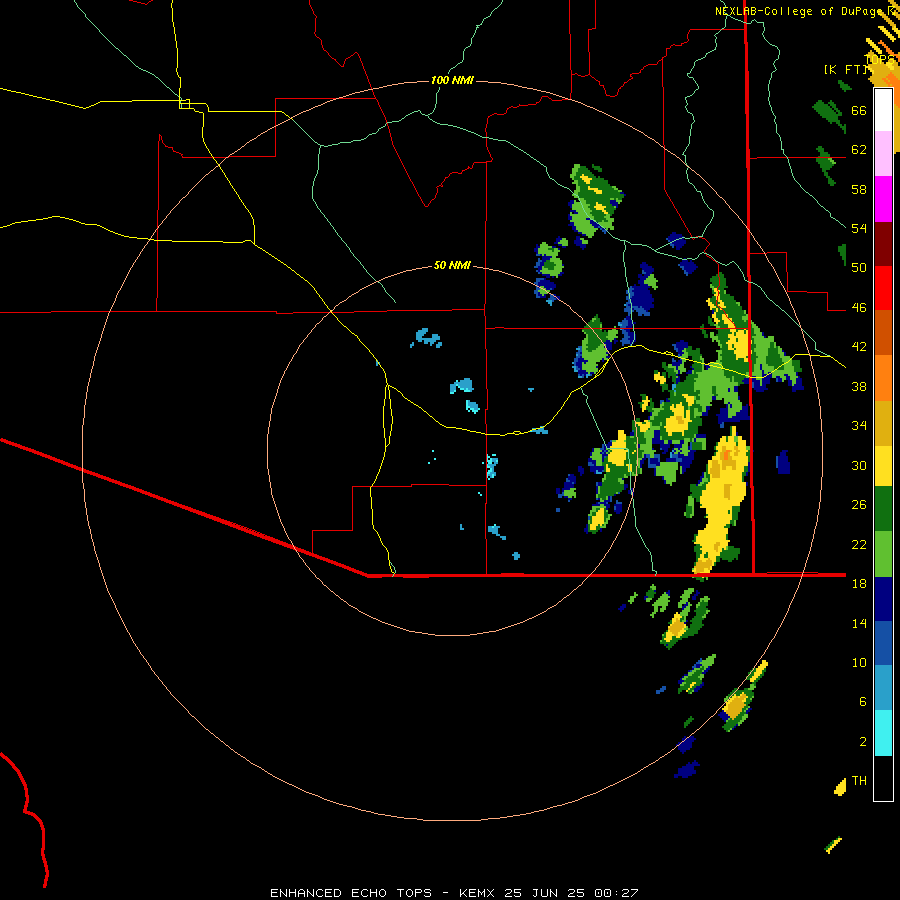
Task: Click the 2 value on the legend
Action: click(863, 742)
